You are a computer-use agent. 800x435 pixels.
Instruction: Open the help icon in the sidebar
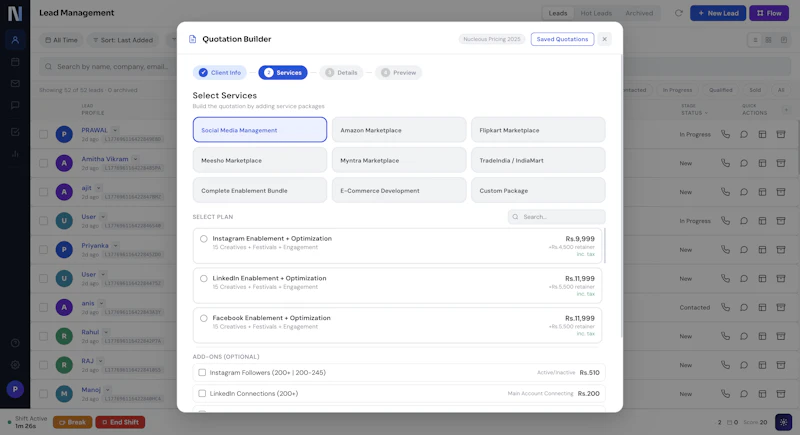click(x=15, y=343)
